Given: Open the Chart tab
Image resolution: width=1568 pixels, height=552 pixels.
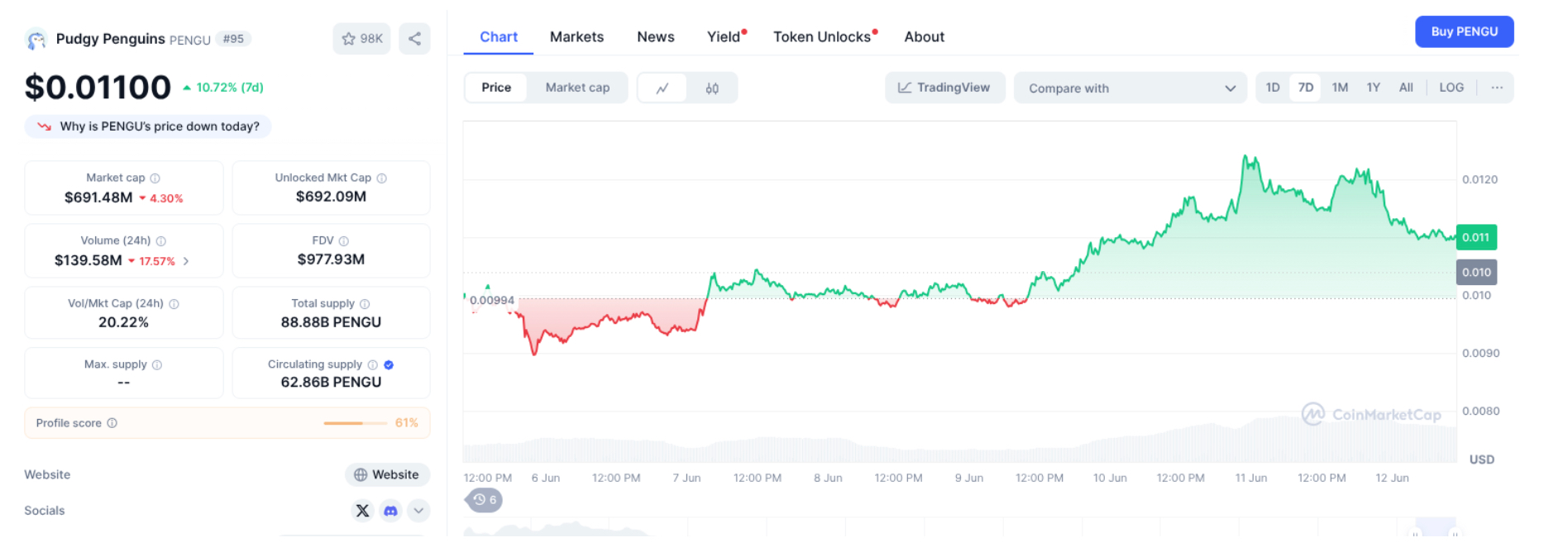Looking at the screenshot, I should click(499, 37).
